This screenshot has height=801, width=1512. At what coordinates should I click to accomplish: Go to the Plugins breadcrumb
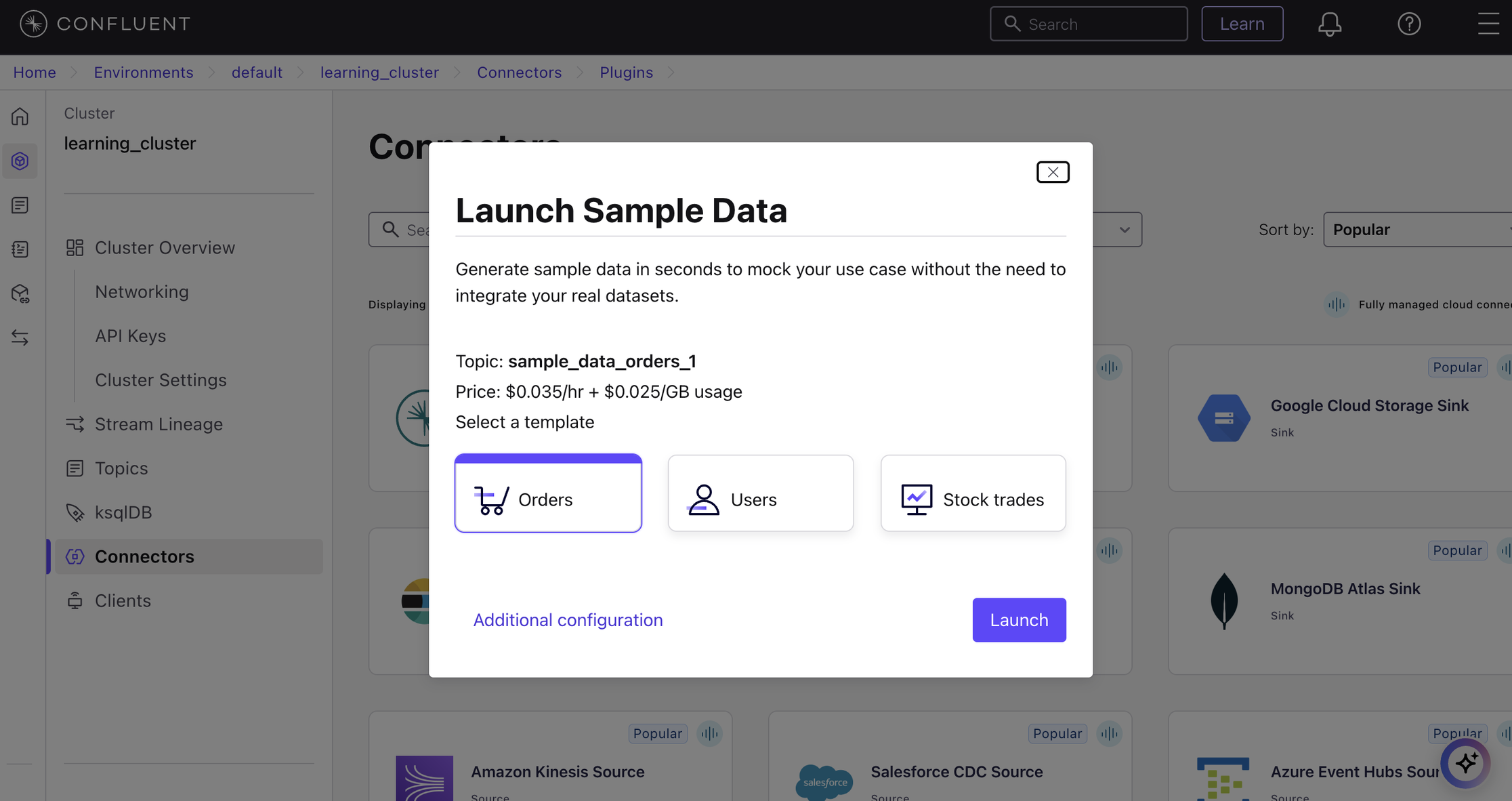(626, 72)
